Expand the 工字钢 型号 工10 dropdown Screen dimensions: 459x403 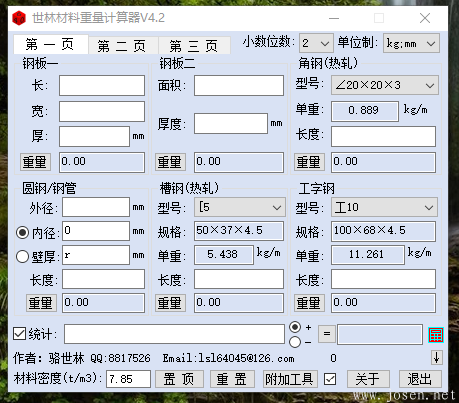(x=384, y=207)
